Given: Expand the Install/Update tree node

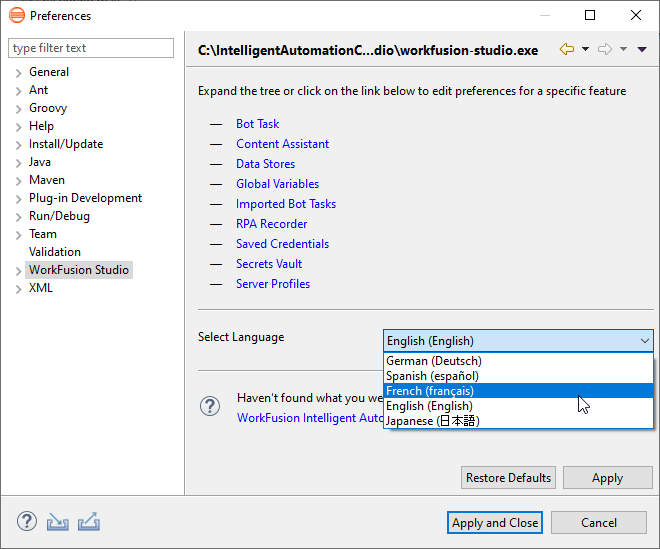Looking at the screenshot, I should [x=18, y=145].
